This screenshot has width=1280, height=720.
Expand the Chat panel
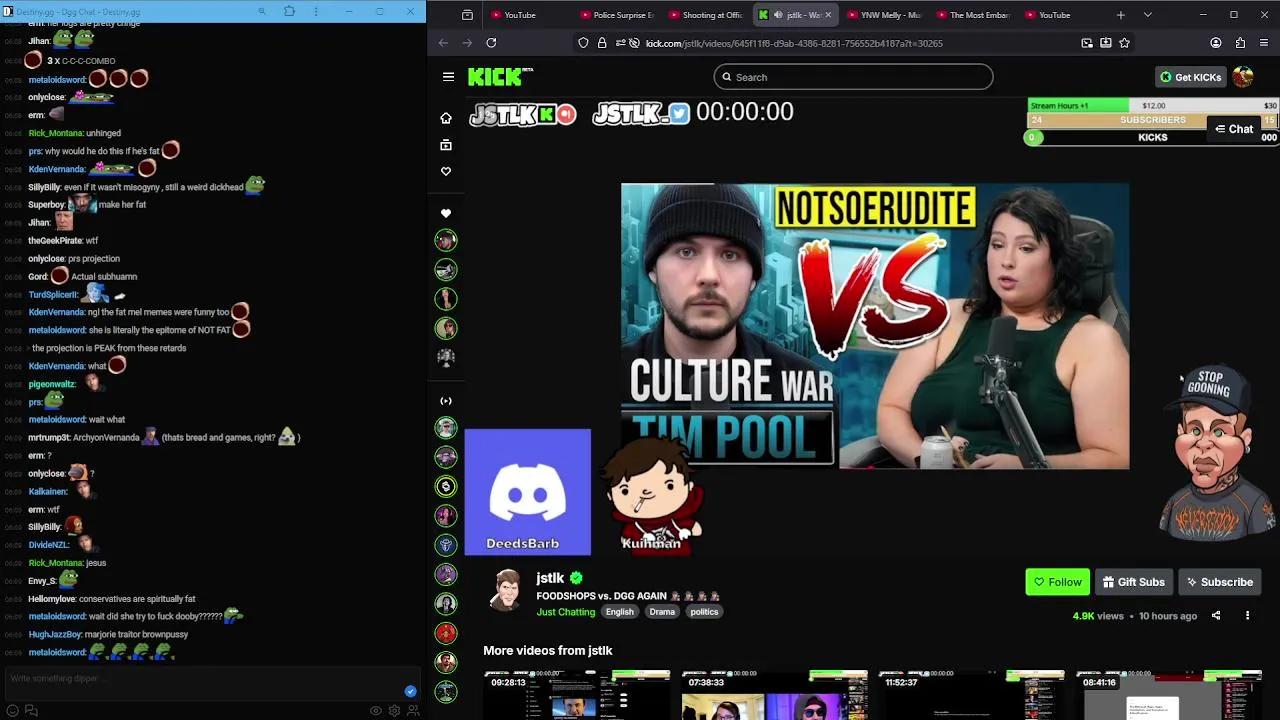1233,129
